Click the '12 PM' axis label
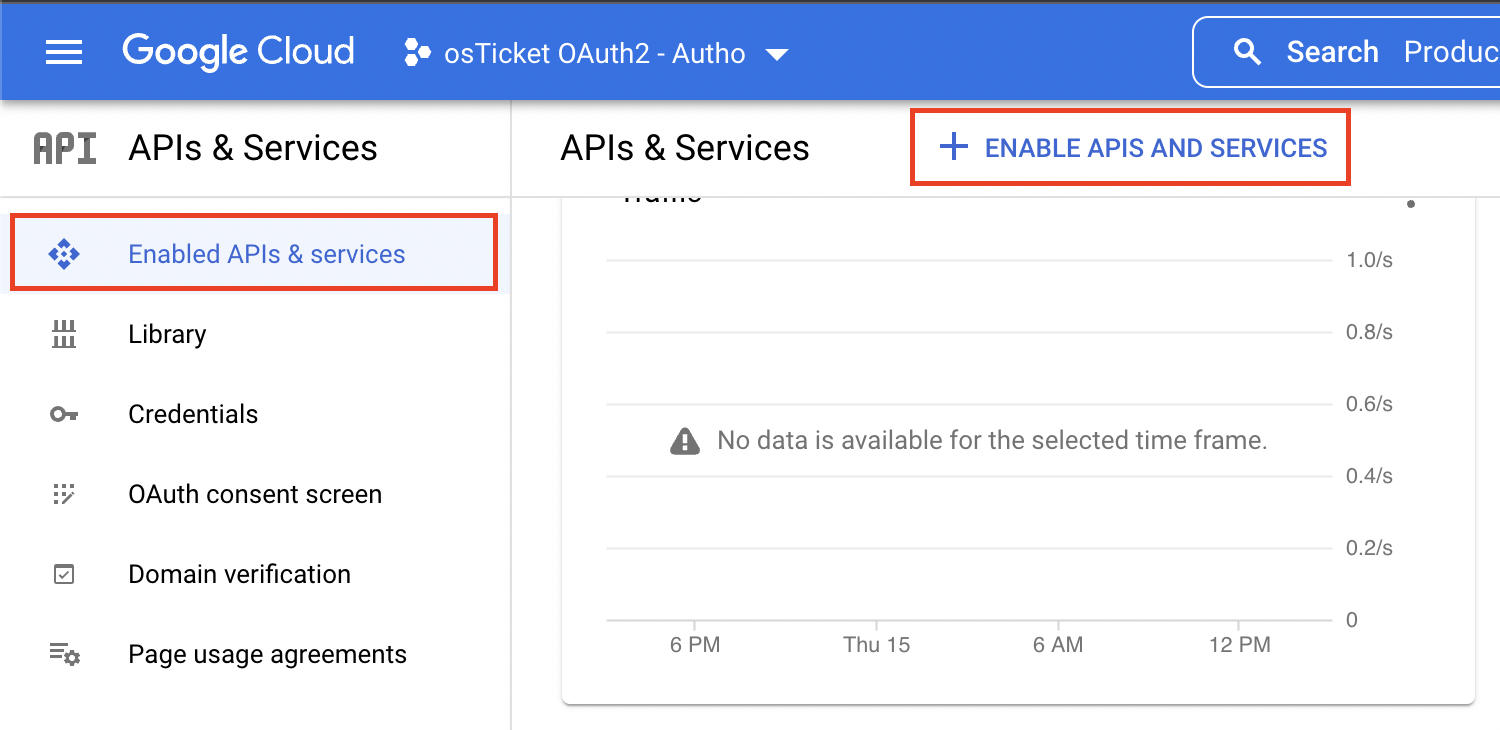 tap(1240, 645)
